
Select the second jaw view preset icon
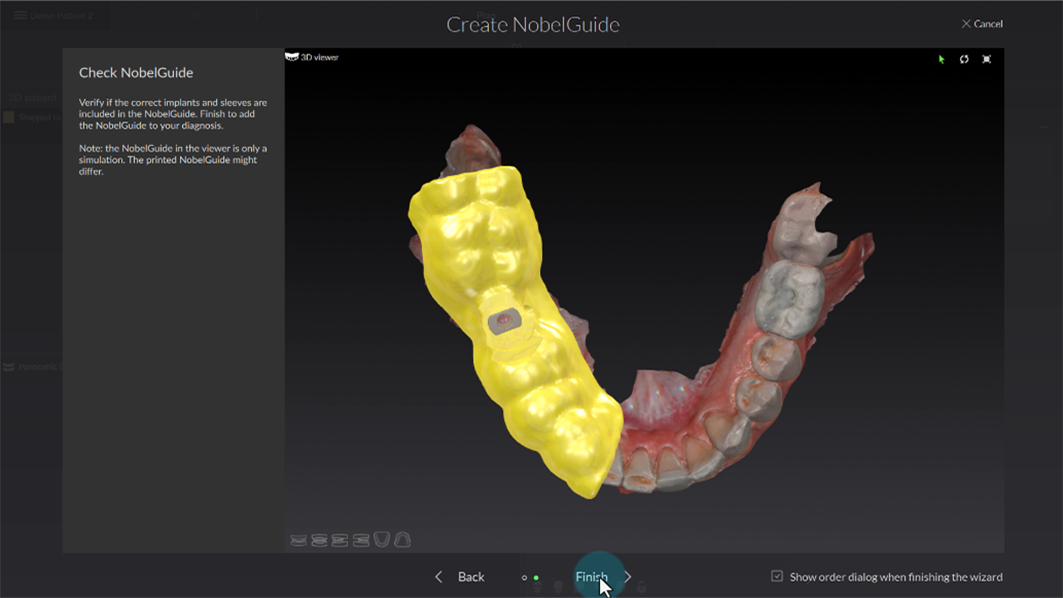(x=319, y=540)
